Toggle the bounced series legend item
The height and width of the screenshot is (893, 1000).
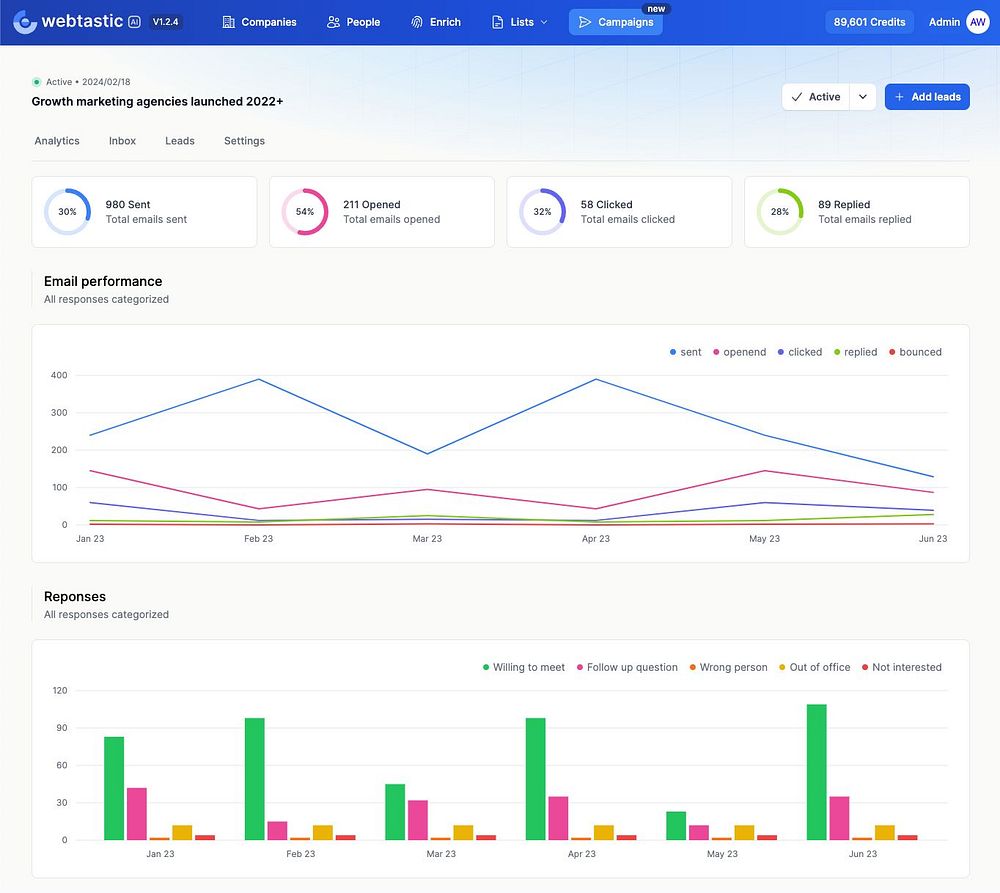(x=914, y=352)
